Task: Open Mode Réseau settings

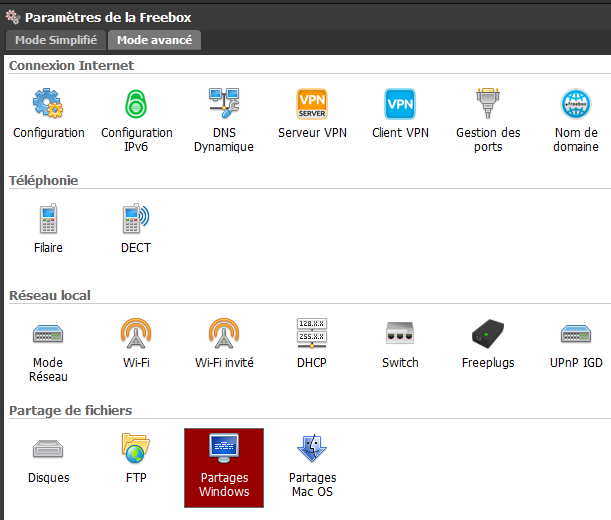Action: 48,334
